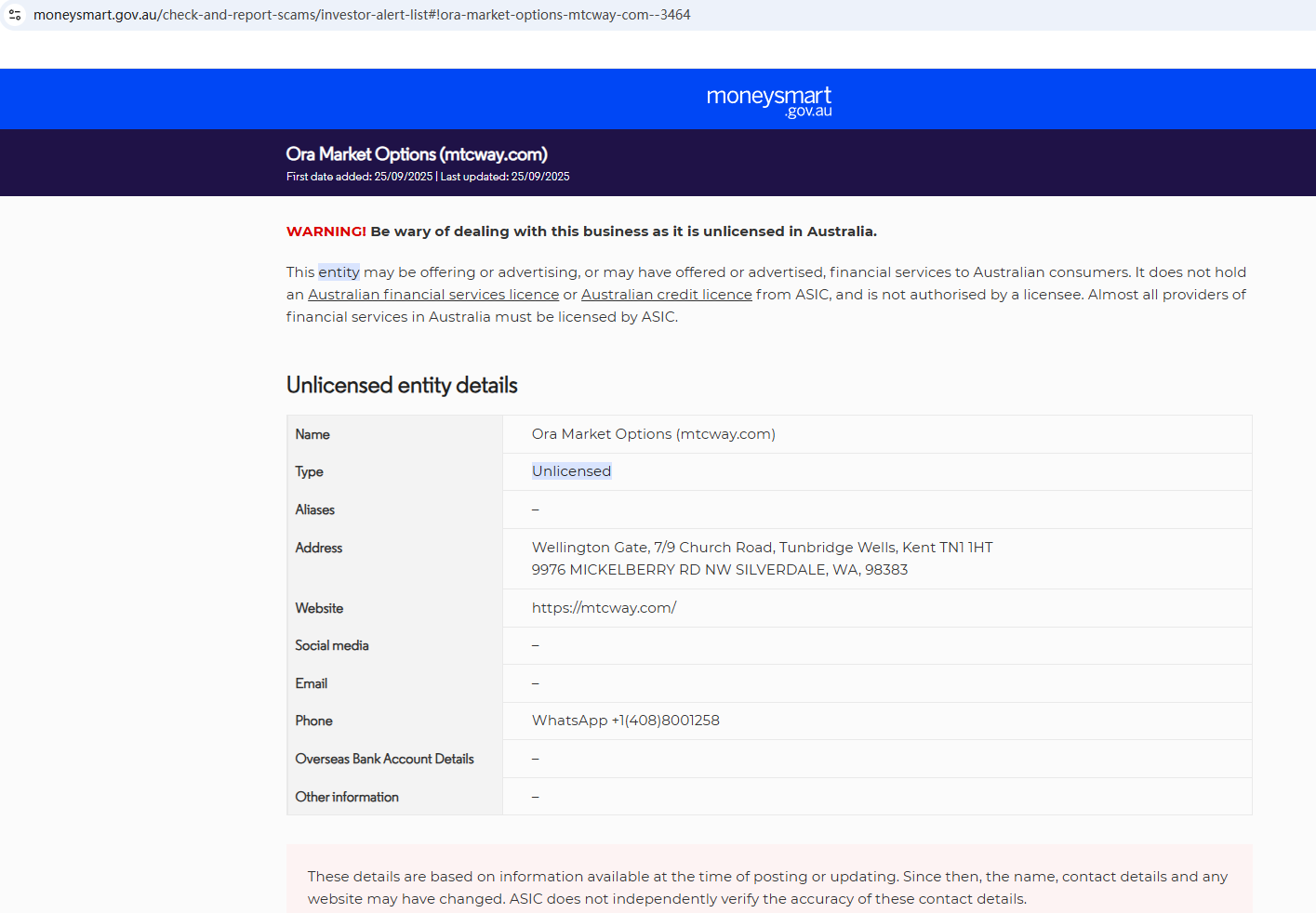Click the pink disclaimer notice box
The image size is (1316, 913).
point(769,879)
